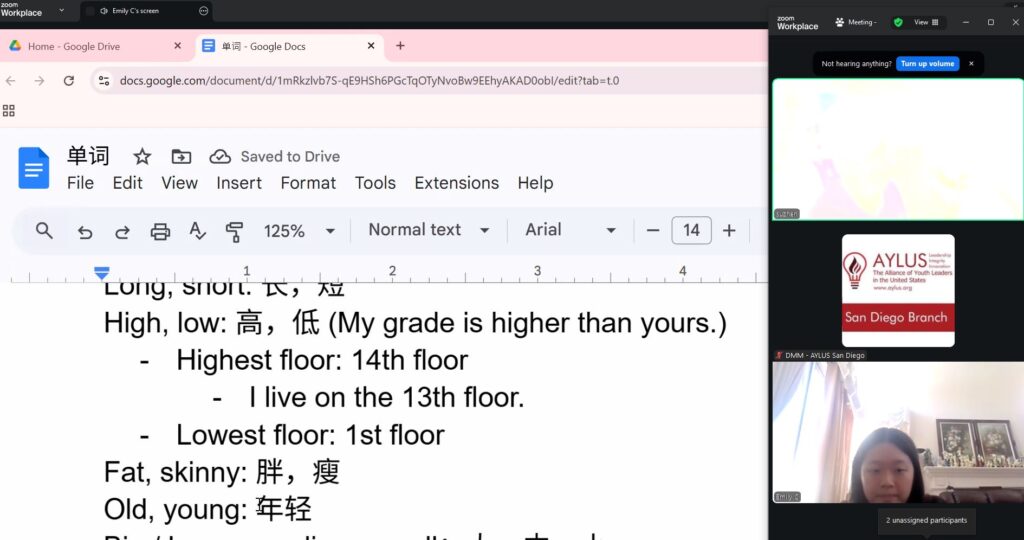Check the Saved to Drive cloud status

(x=220, y=156)
